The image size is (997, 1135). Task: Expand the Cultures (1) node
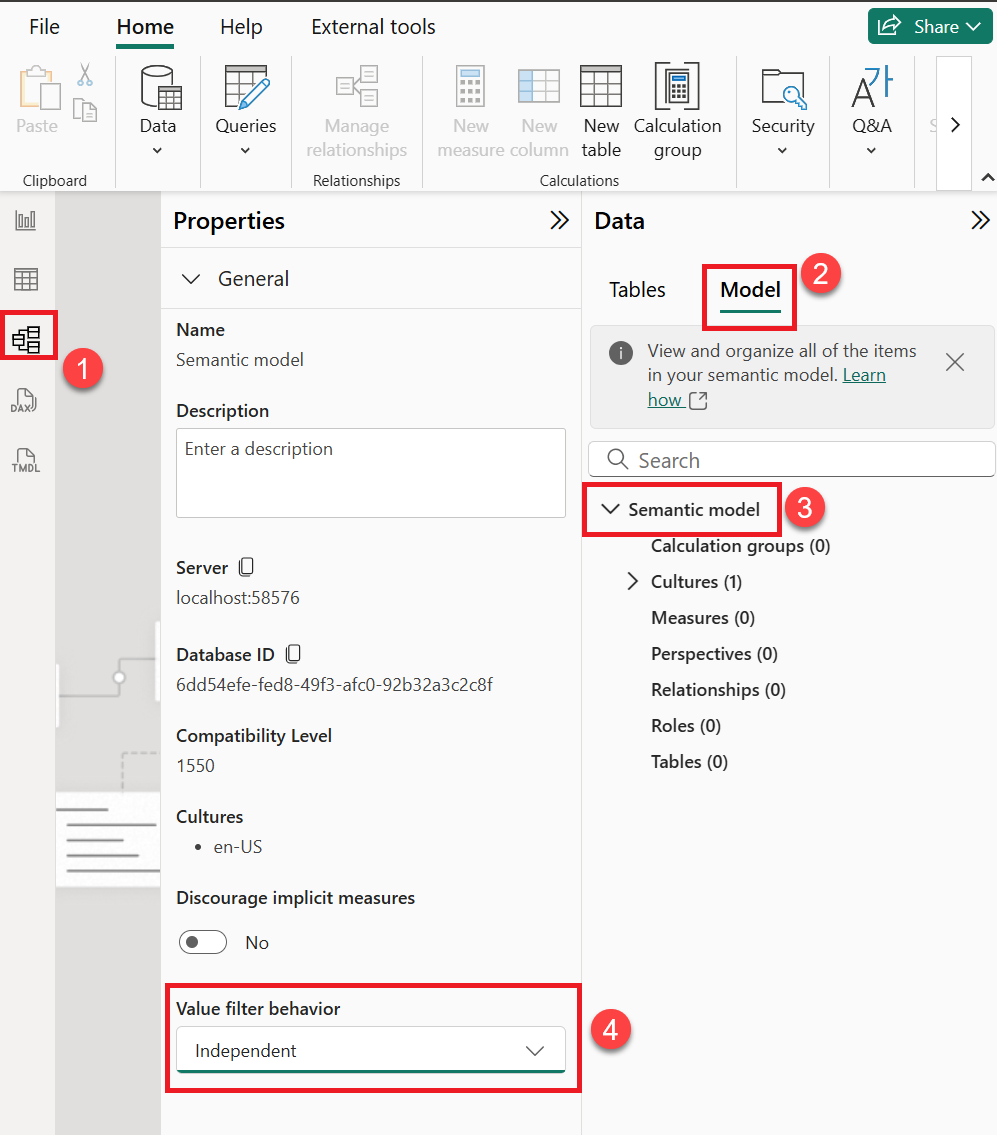[632, 581]
